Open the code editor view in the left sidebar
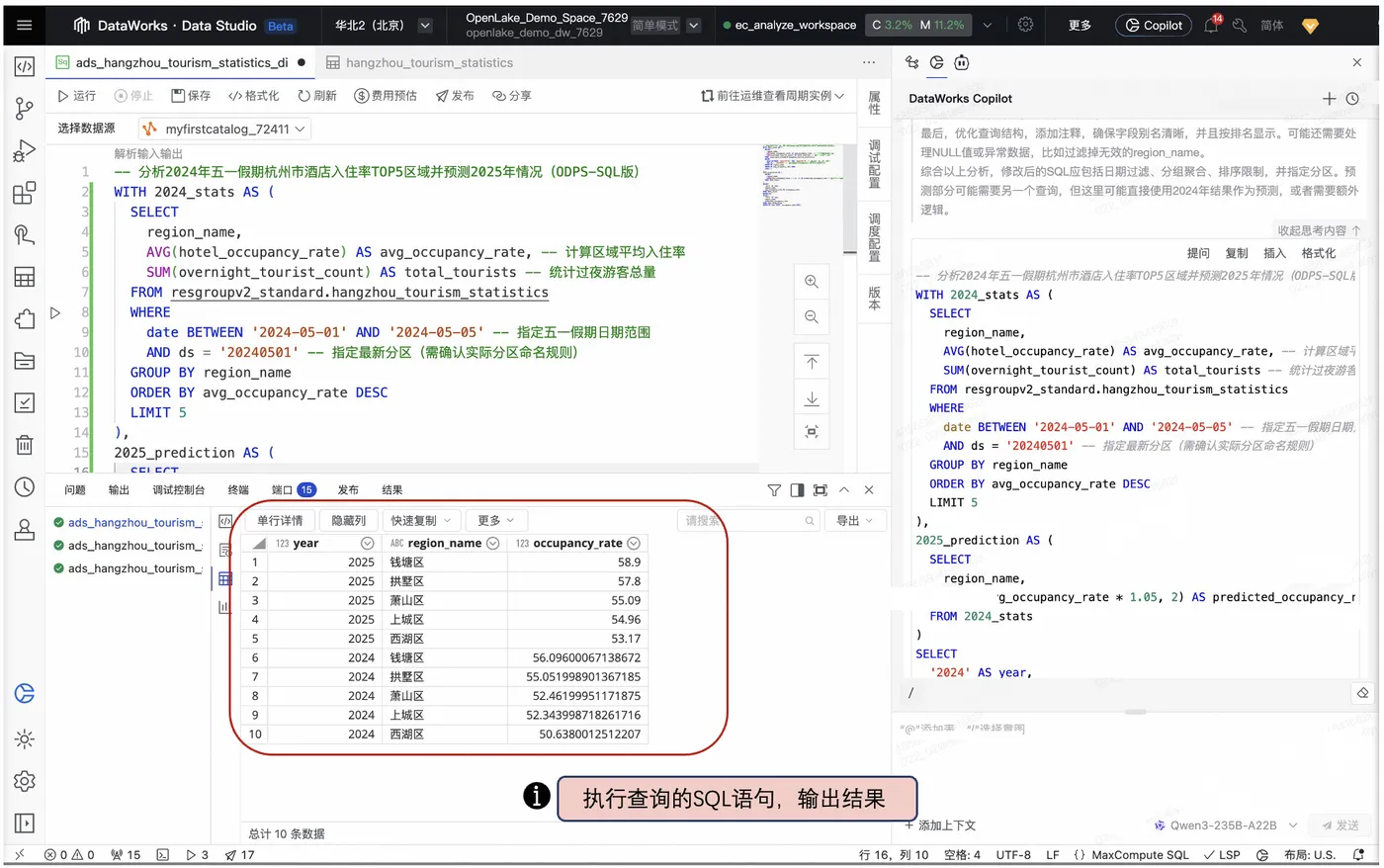The height and width of the screenshot is (868, 1384). coord(25,66)
